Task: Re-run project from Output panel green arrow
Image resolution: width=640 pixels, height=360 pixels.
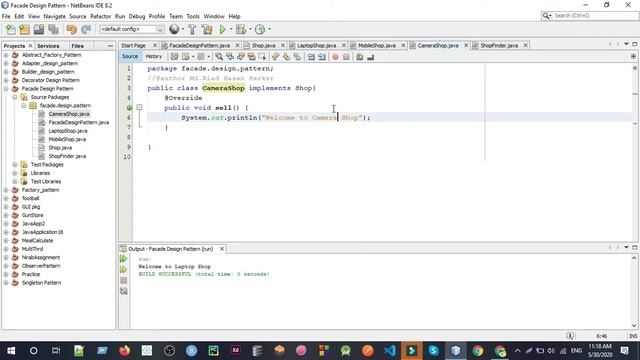Action: [x=124, y=259]
